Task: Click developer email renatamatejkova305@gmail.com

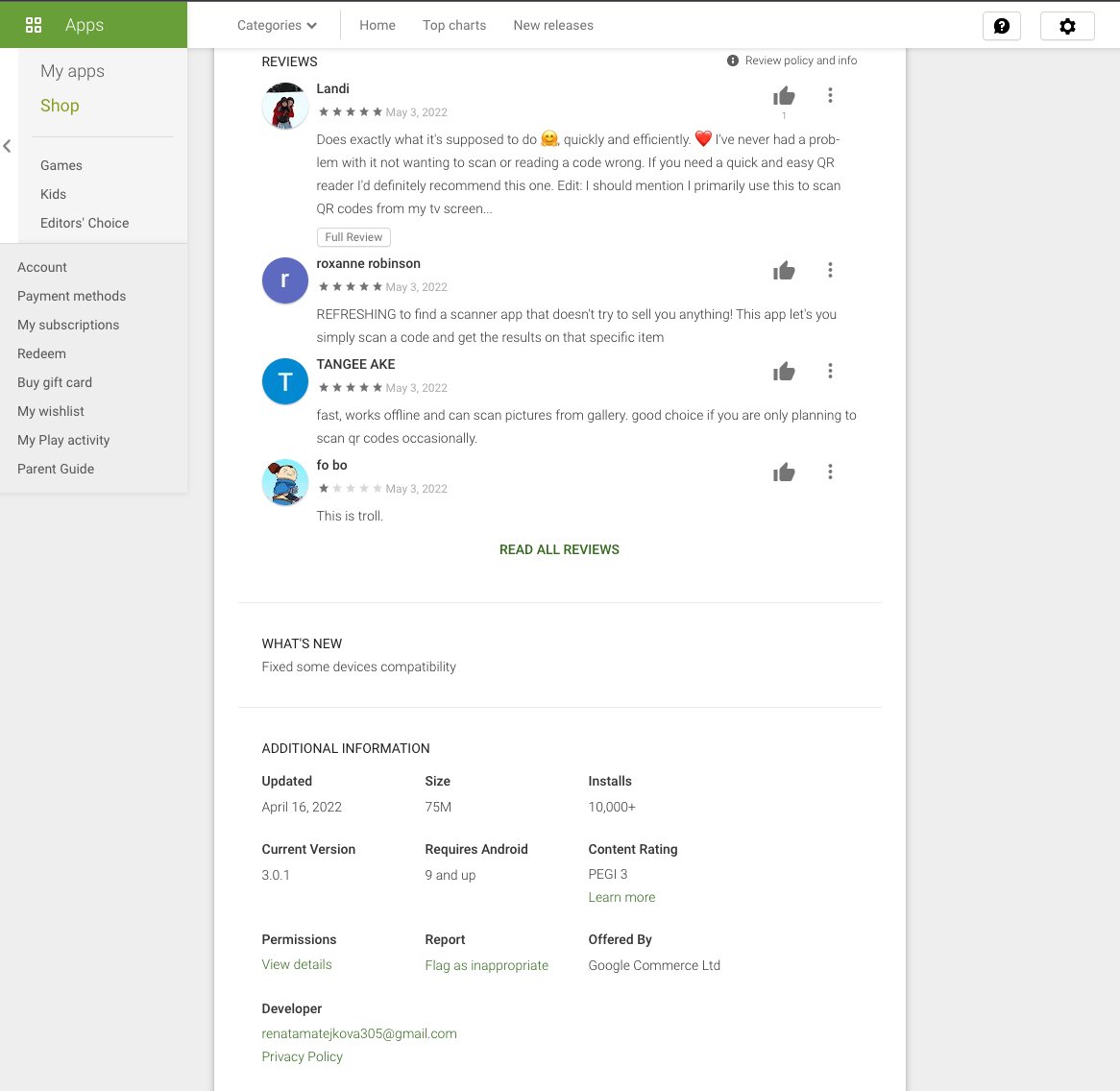Action: [359, 1034]
